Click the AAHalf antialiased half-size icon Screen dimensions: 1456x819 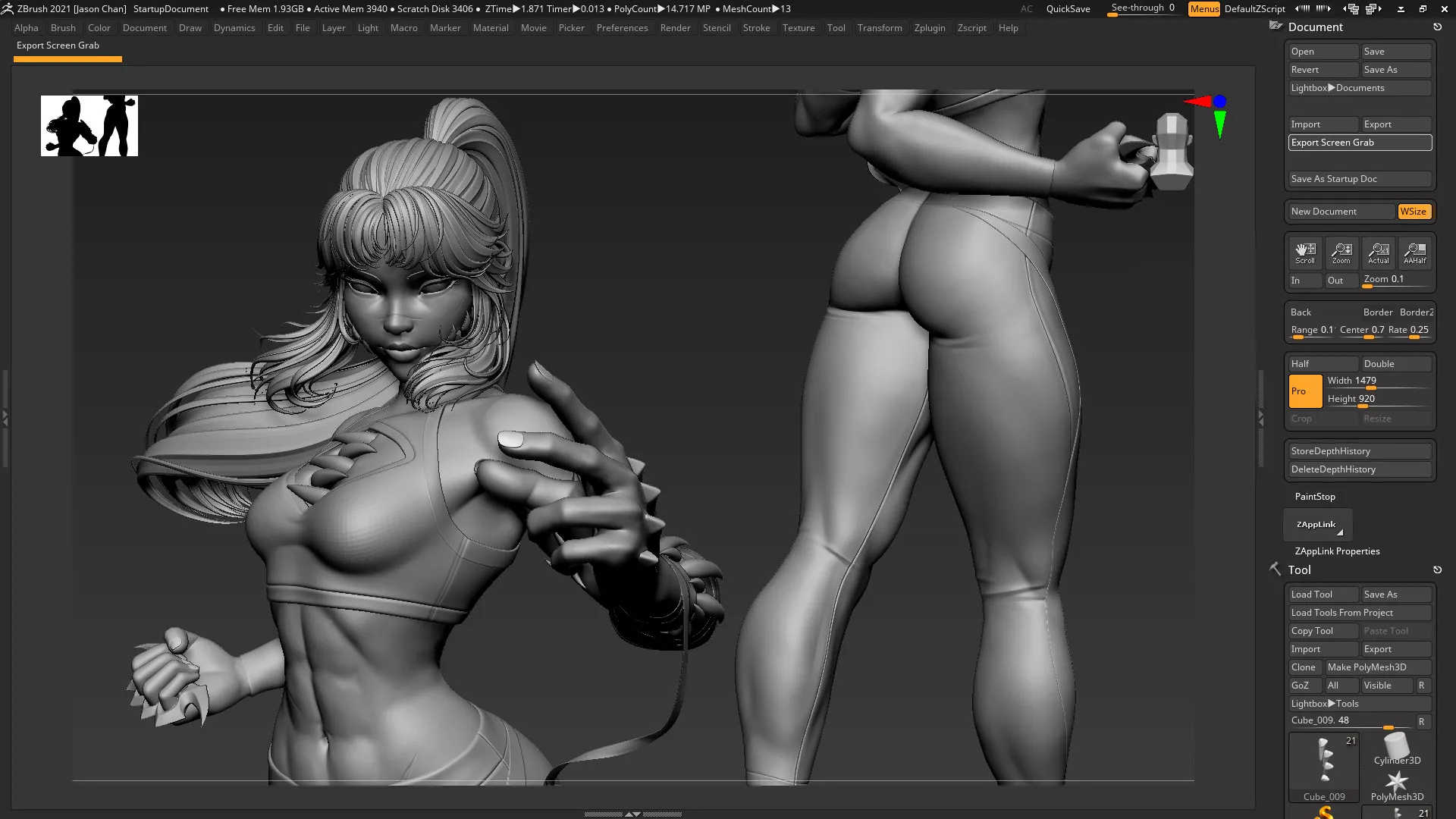pyautogui.click(x=1414, y=253)
